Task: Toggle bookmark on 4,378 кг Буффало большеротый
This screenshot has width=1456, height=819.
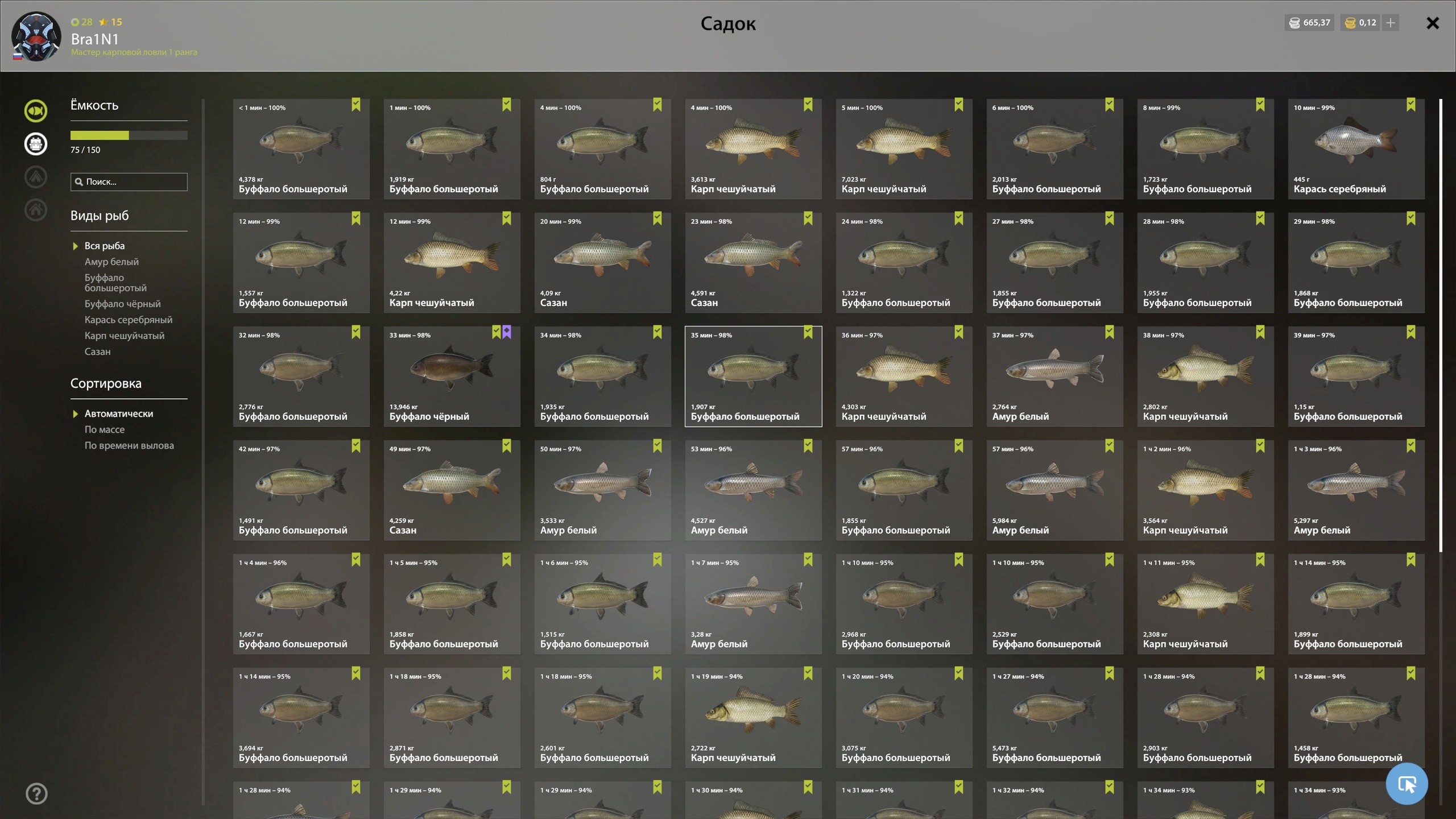Action: (x=356, y=104)
